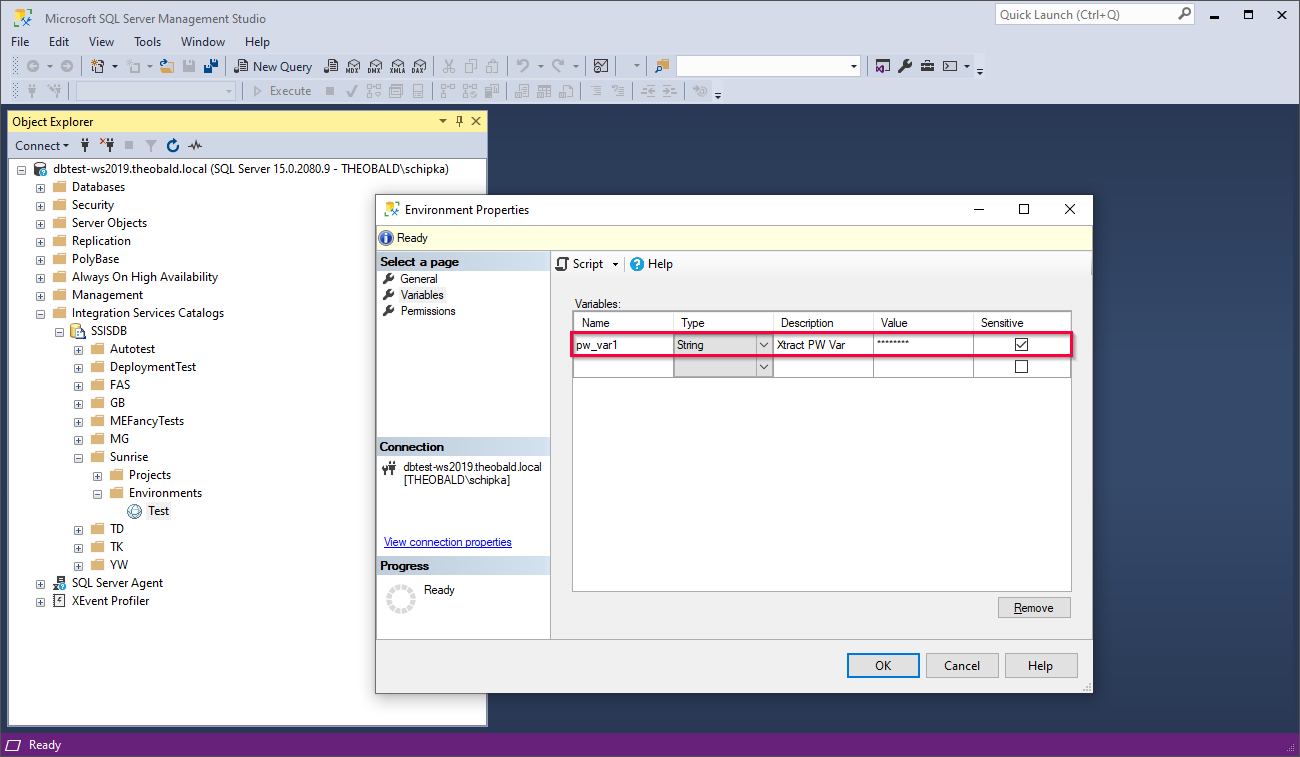This screenshot has height=757, width=1300.
Task: Expand the SQL Server Agent node
Action: [40, 583]
